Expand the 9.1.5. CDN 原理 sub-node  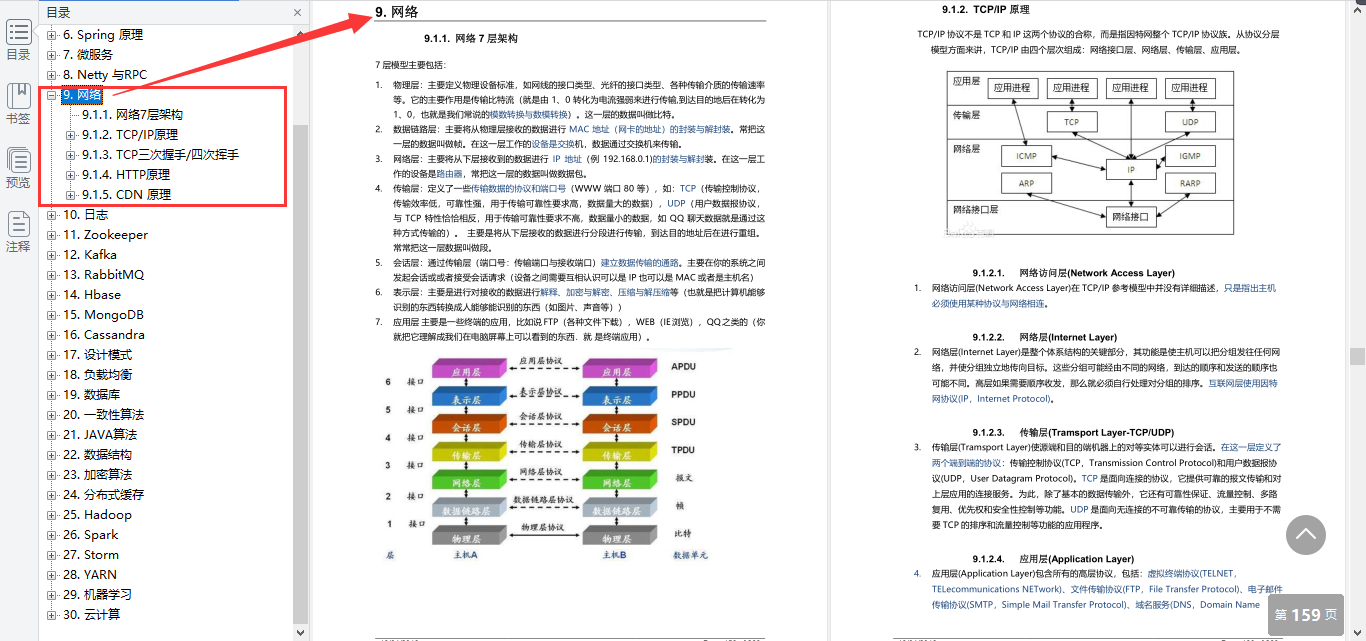click(71, 195)
